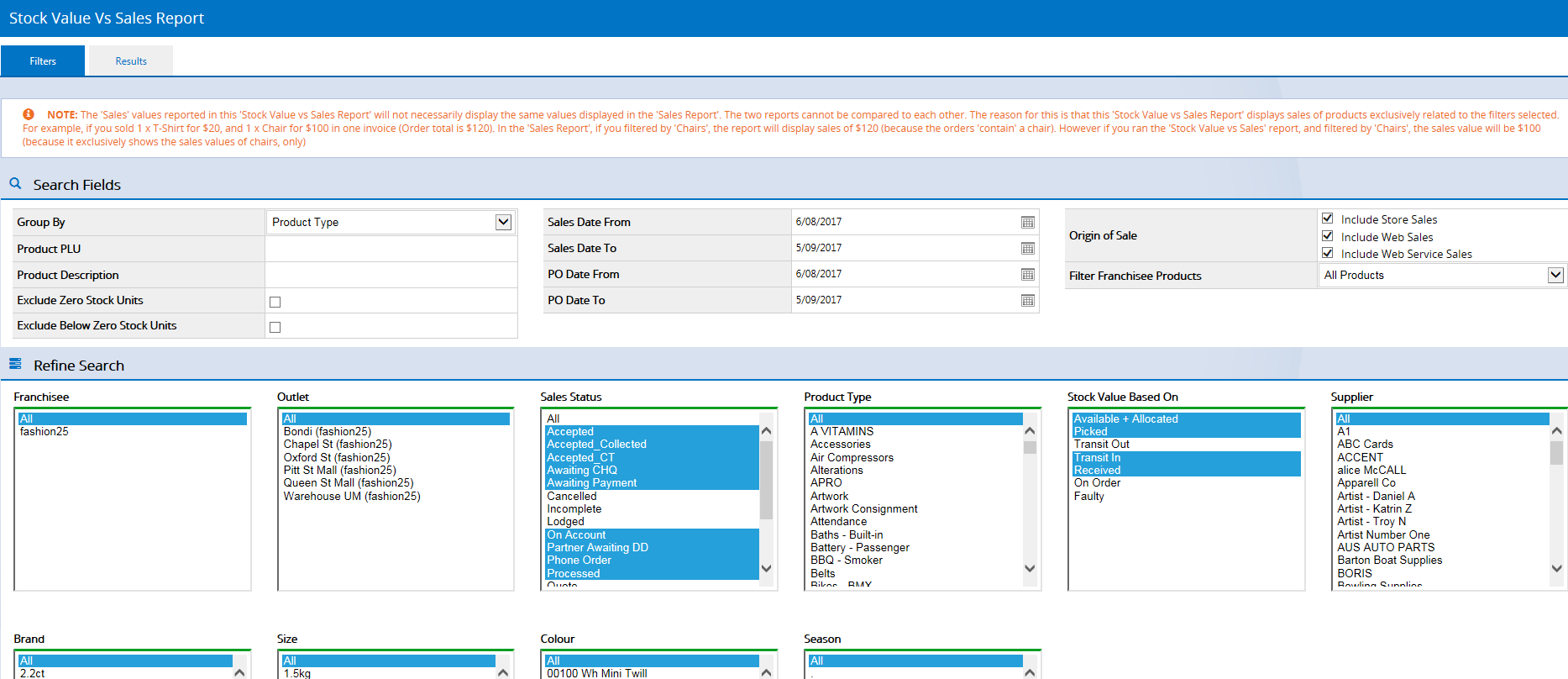This screenshot has height=679, width=1568.
Task: Open the Filter Franchisee Products dropdown
Action: 1441,275
